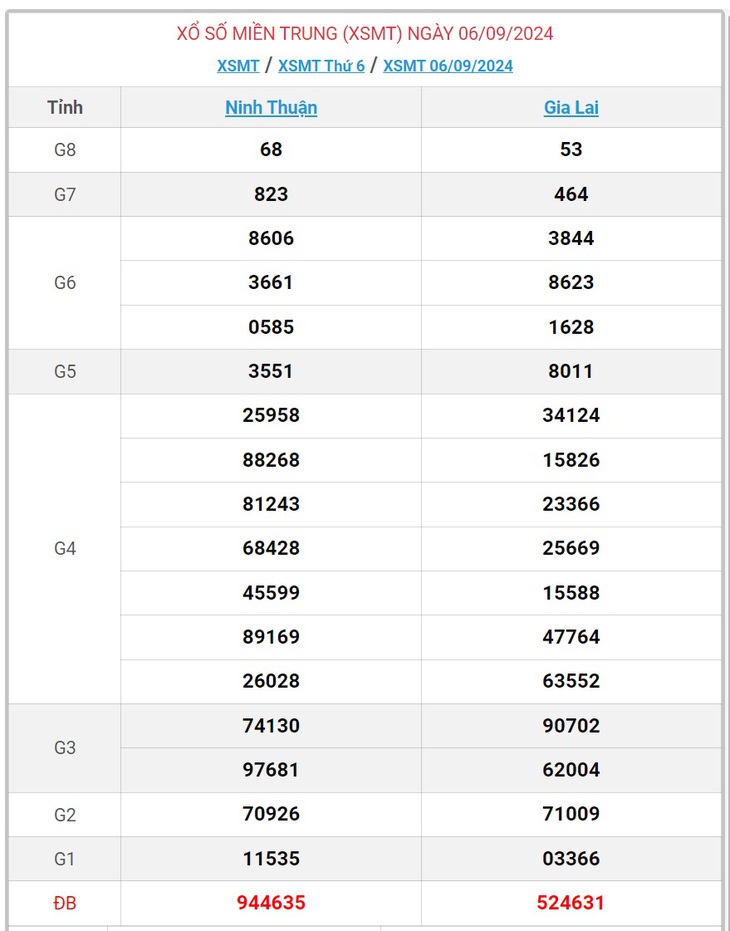Screen dimensions: 730x931
Task: Click Gia Lai G1 result 03366
Action: [x=571, y=858]
